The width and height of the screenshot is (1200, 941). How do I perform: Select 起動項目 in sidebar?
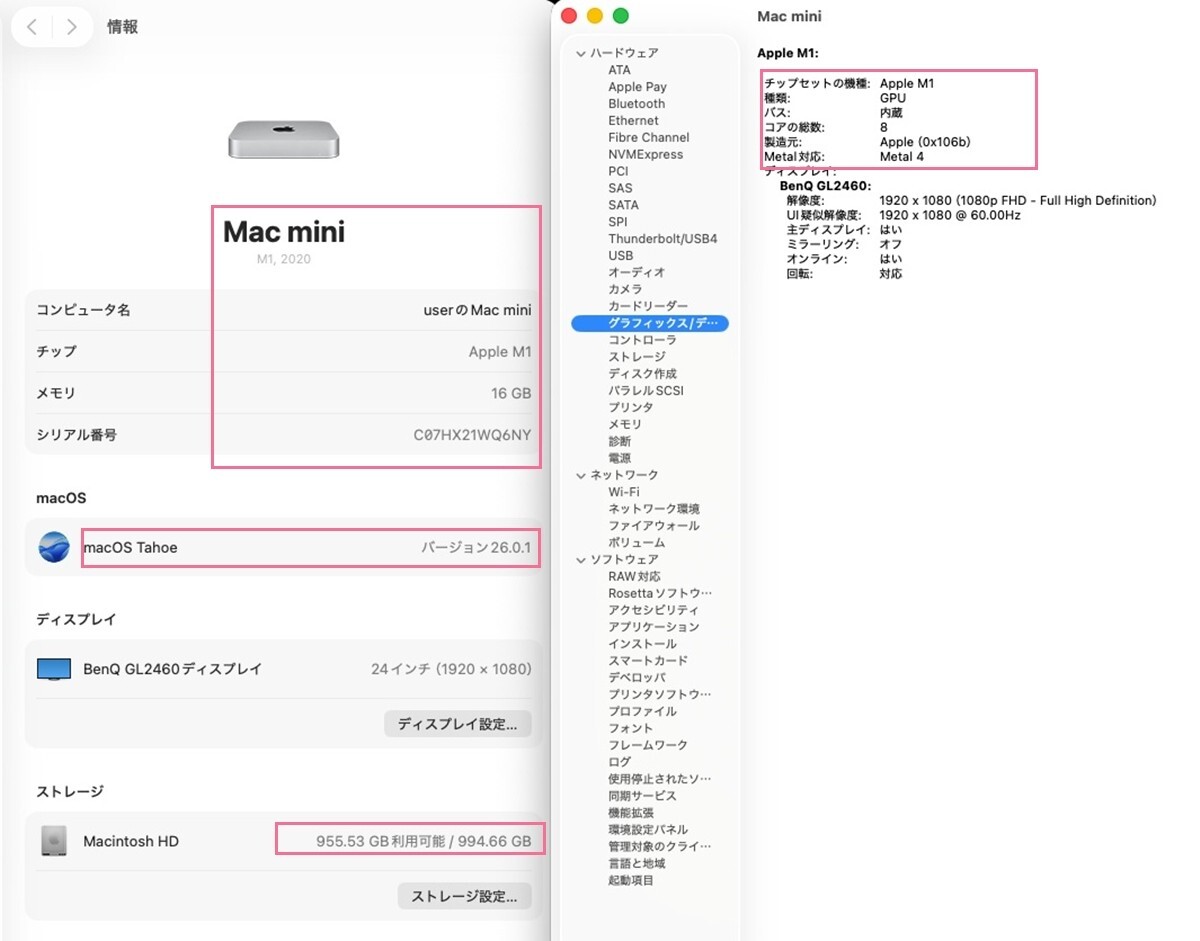click(x=630, y=881)
